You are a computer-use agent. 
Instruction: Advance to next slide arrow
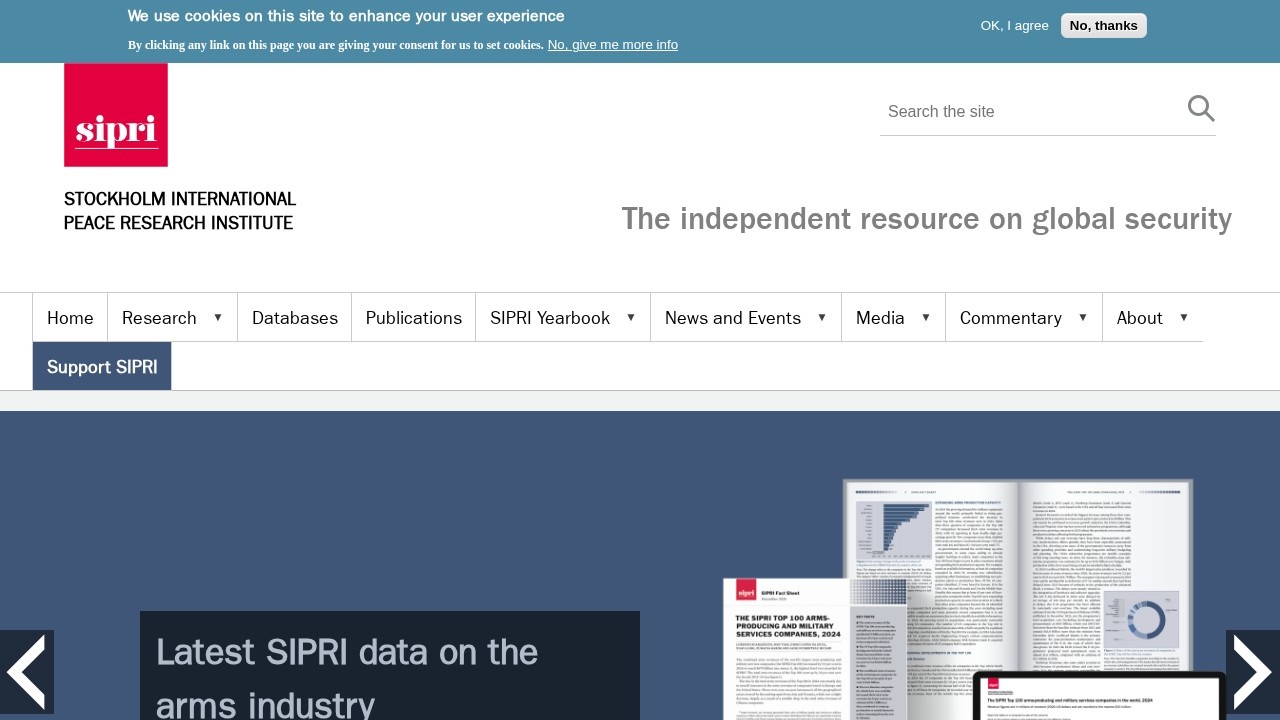coord(1252,672)
